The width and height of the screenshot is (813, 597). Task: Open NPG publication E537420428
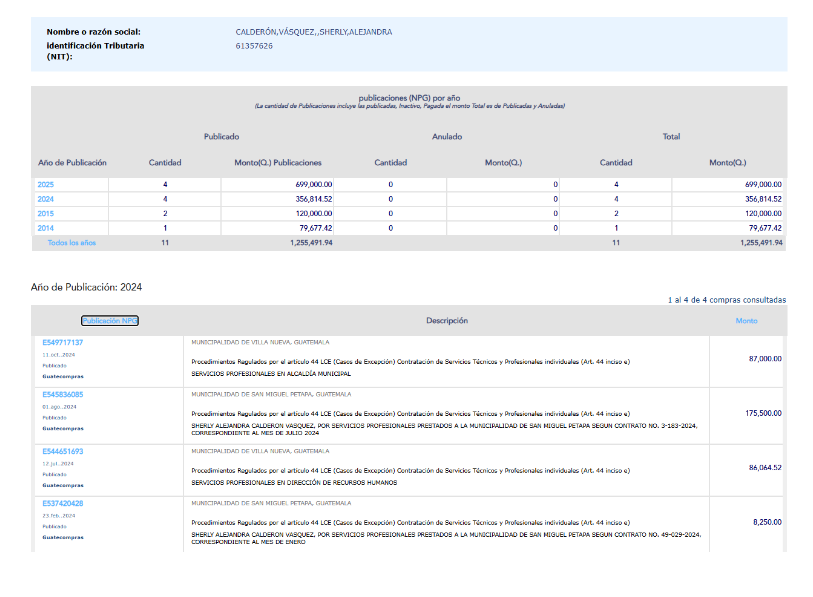point(62,504)
